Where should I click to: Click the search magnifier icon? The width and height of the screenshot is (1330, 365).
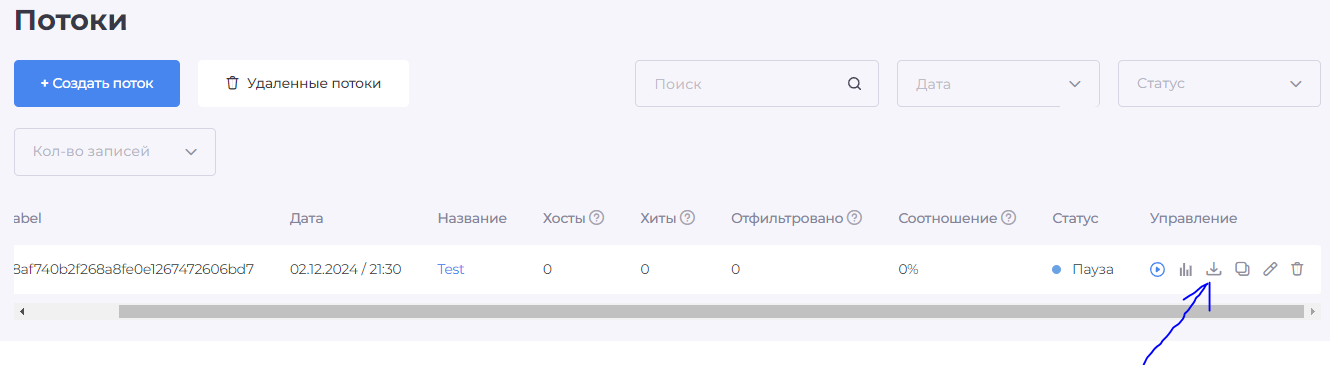pos(854,84)
